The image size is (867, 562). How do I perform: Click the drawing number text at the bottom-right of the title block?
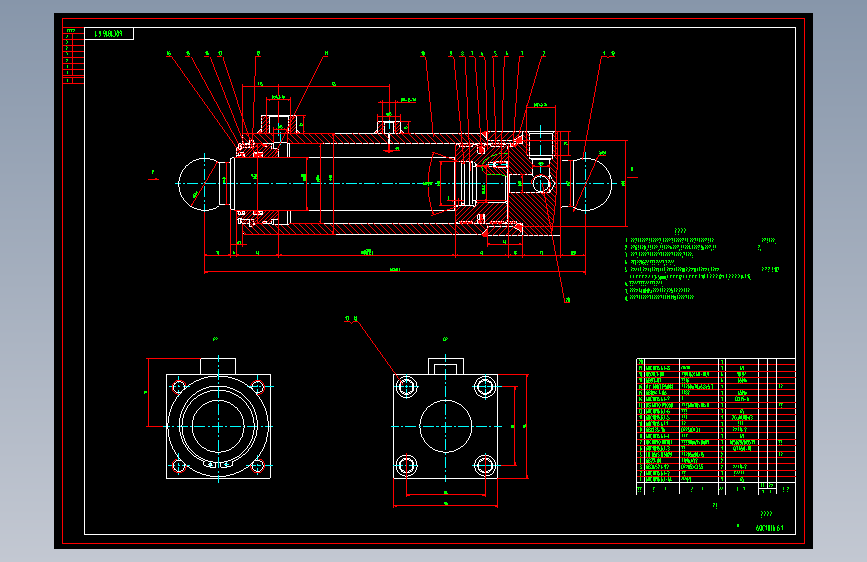pos(769,528)
